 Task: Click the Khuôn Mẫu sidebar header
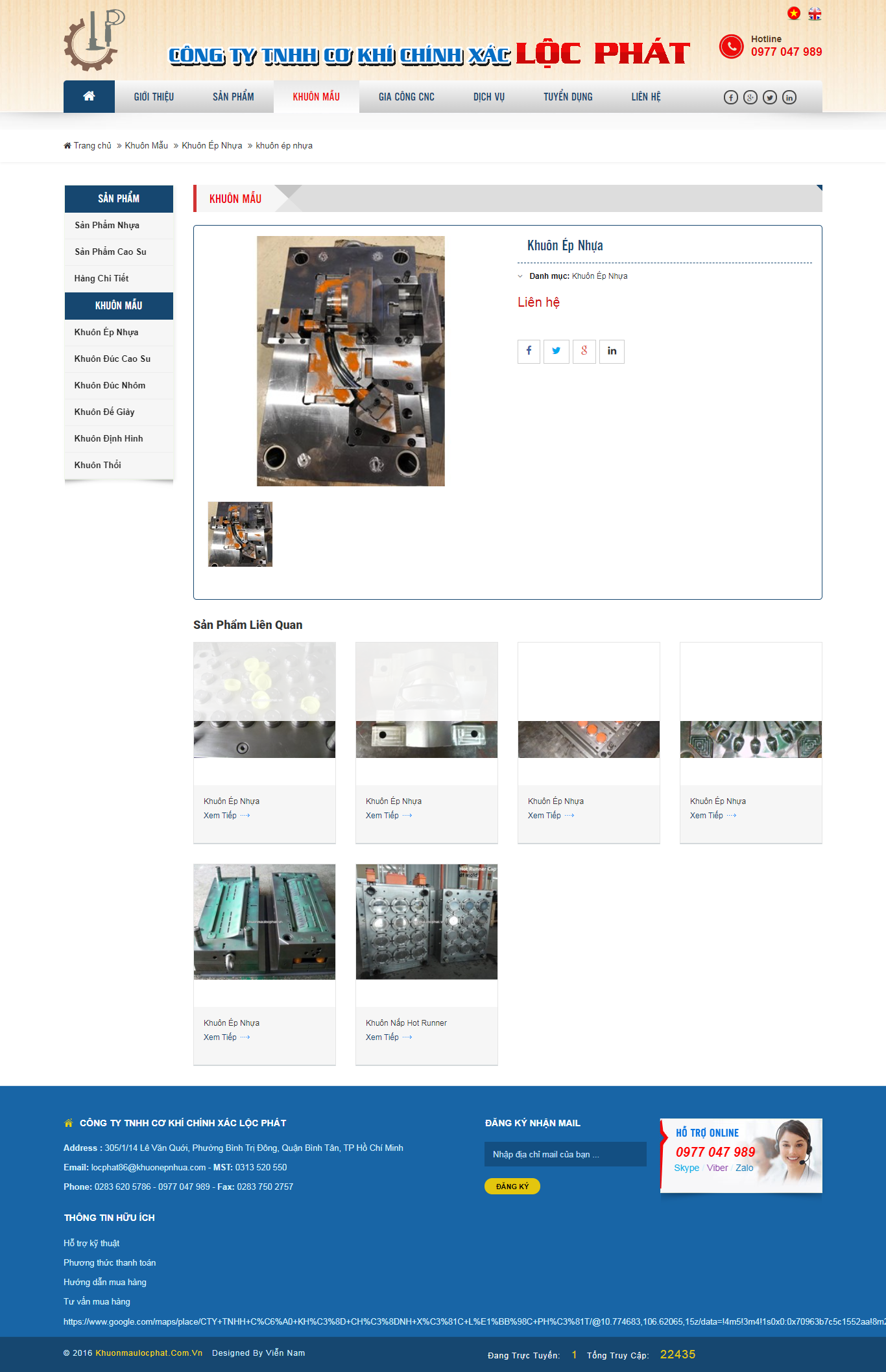coord(119,305)
